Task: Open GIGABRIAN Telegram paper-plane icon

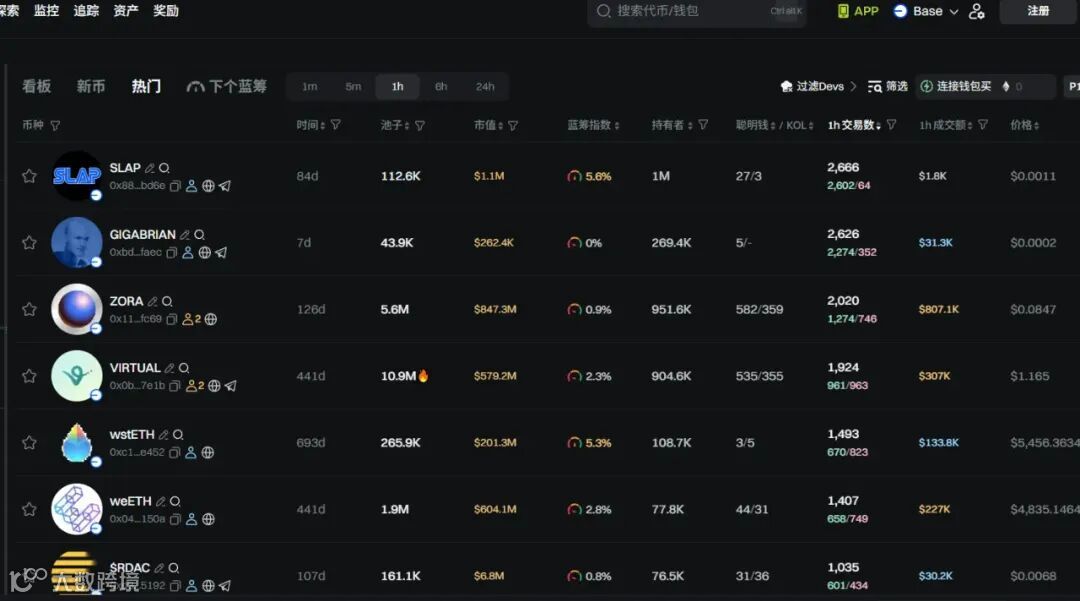Action: tap(221, 253)
